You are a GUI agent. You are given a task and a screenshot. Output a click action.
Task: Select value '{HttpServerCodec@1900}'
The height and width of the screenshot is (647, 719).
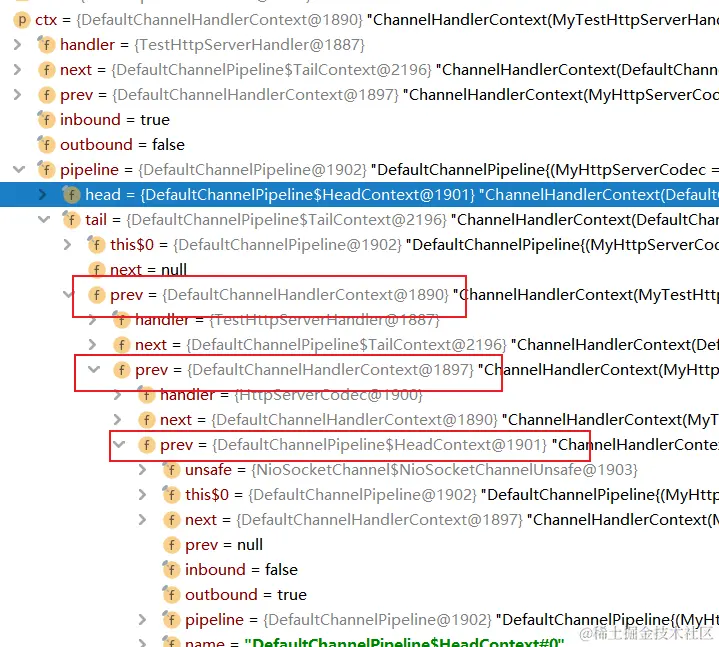coord(328,395)
